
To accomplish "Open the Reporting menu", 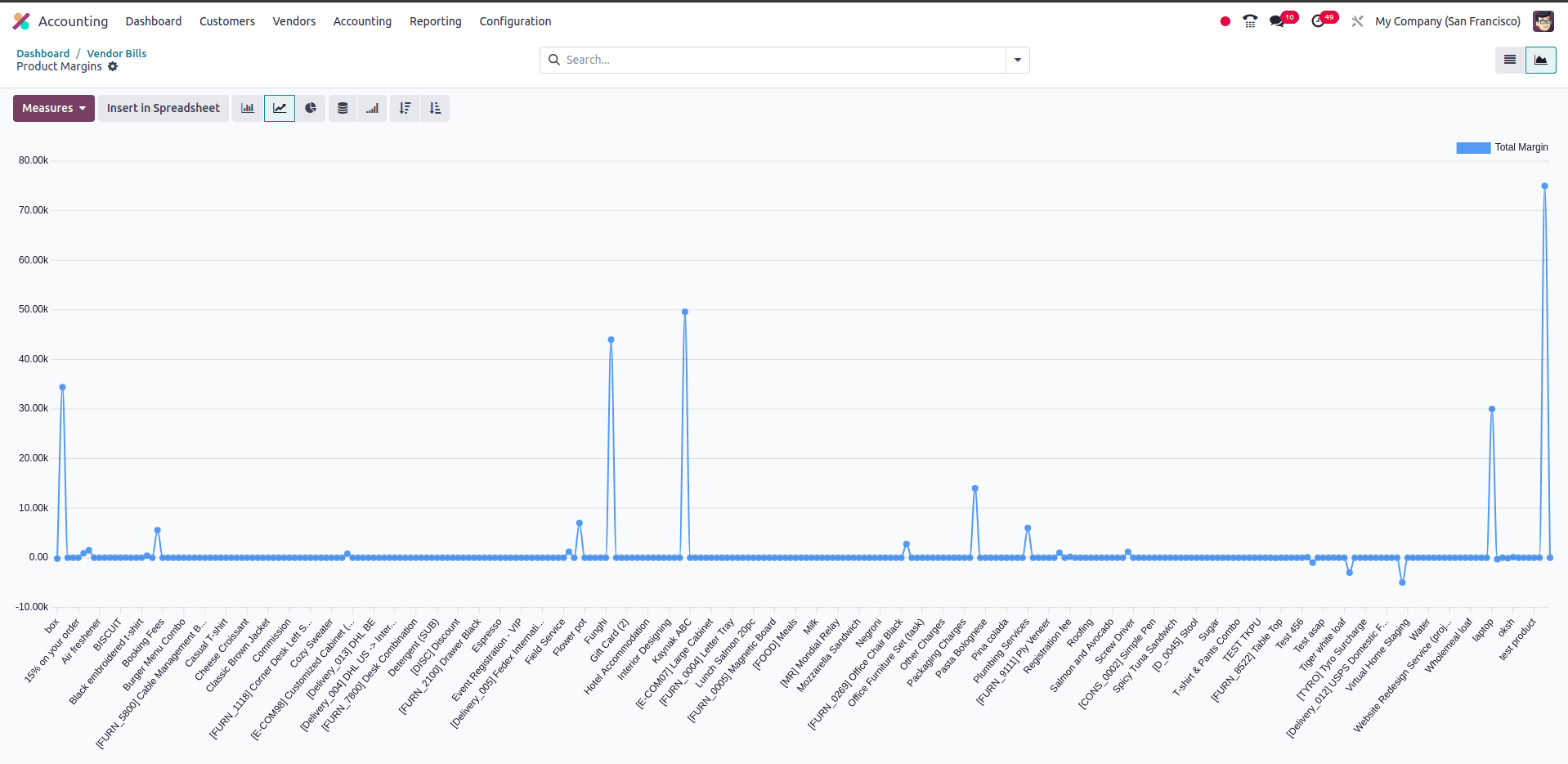I will click(436, 21).
